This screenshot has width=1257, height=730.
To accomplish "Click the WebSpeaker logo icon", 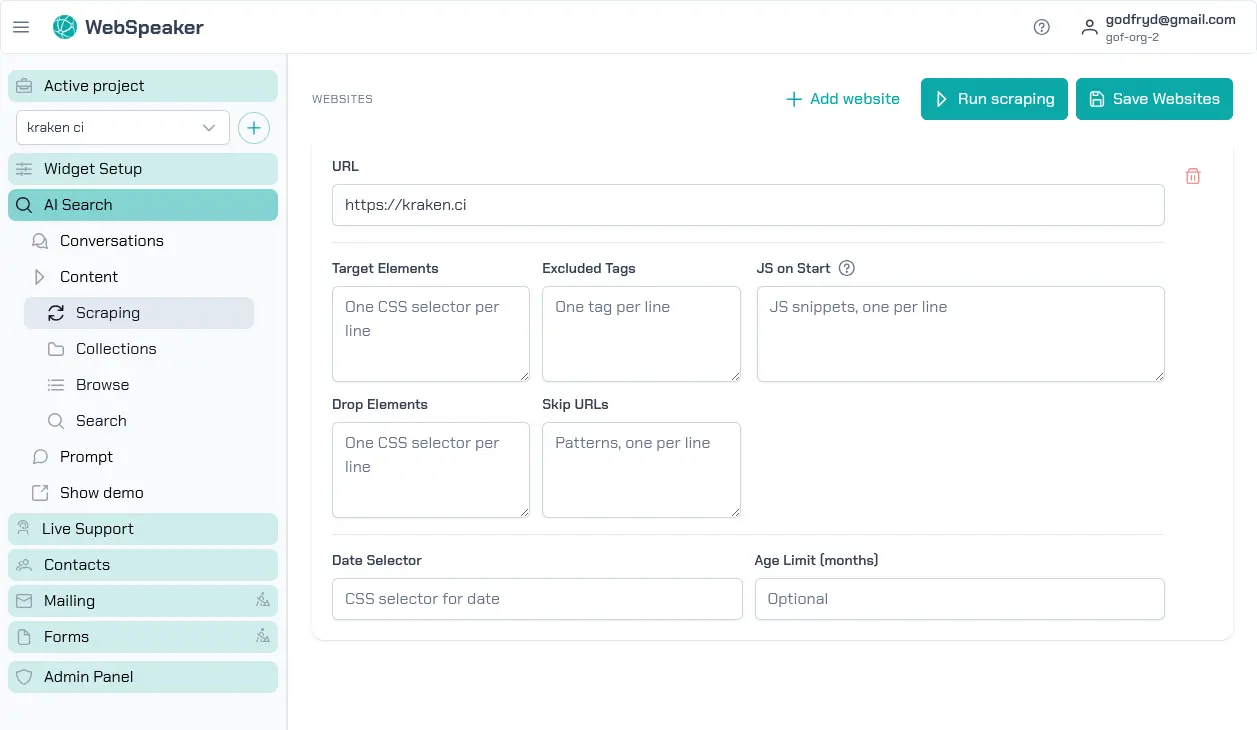I will pos(64,27).
